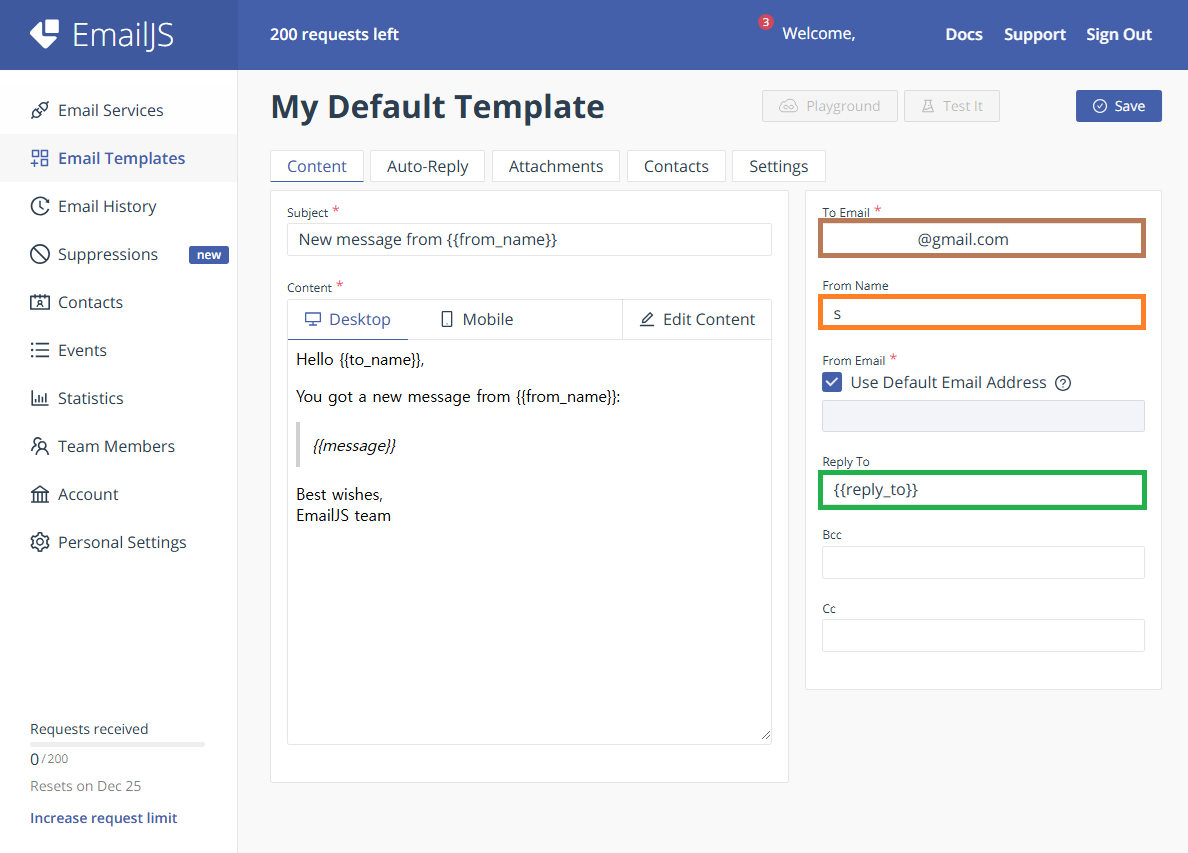This screenshot has width=1188, height=853.
Task: Click the 'My Default Template' title
Action: point(437,106)
